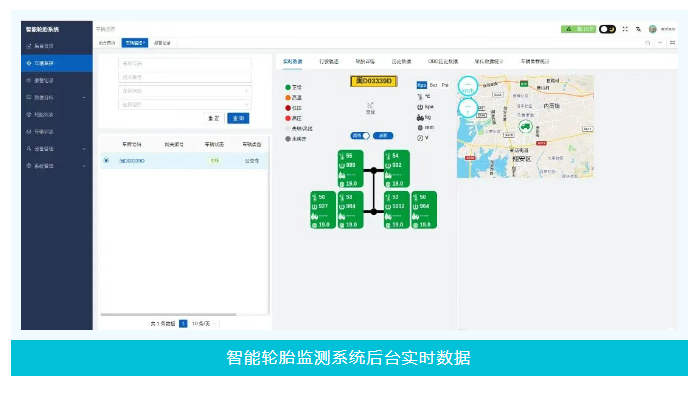Image resolution: width=696 pixels, height=393 pixels.
Task: Open the first sidebar item with the dashboard icon
Action: click(x=57, y=46)
